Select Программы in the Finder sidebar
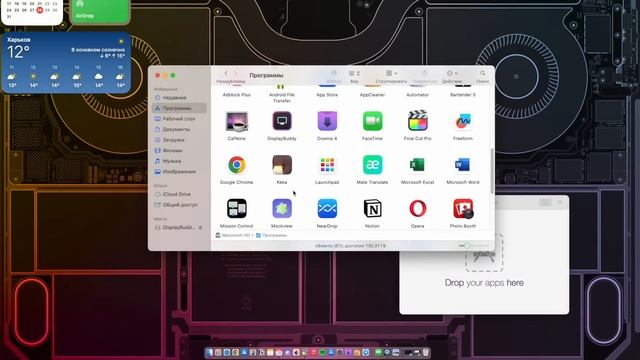Image resolution: width=640 pixels, height=360 pixels. (x=179, y=108)
